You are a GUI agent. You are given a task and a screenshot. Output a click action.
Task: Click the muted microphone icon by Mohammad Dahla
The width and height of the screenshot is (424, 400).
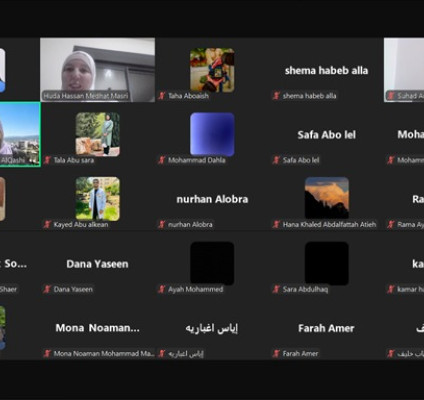[162, 160]
